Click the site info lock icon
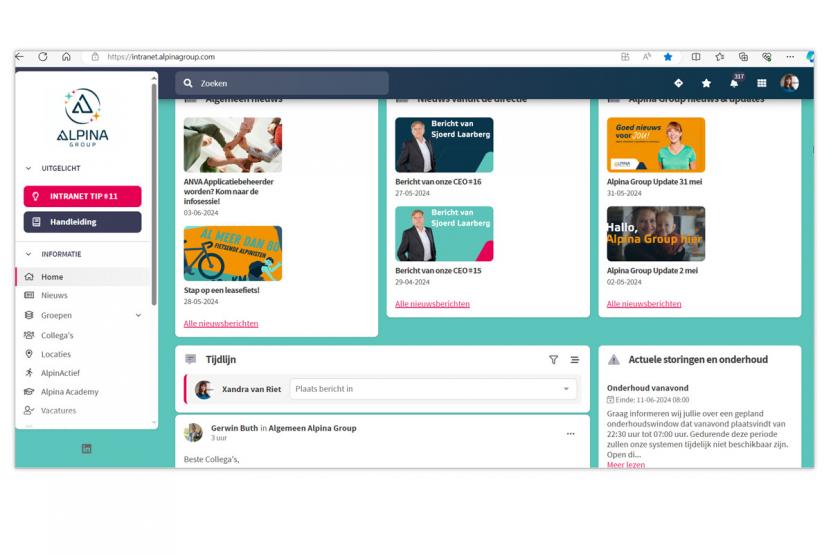This screenshot has width=830, height=554. pyautogui.click(x=95, y=57)
